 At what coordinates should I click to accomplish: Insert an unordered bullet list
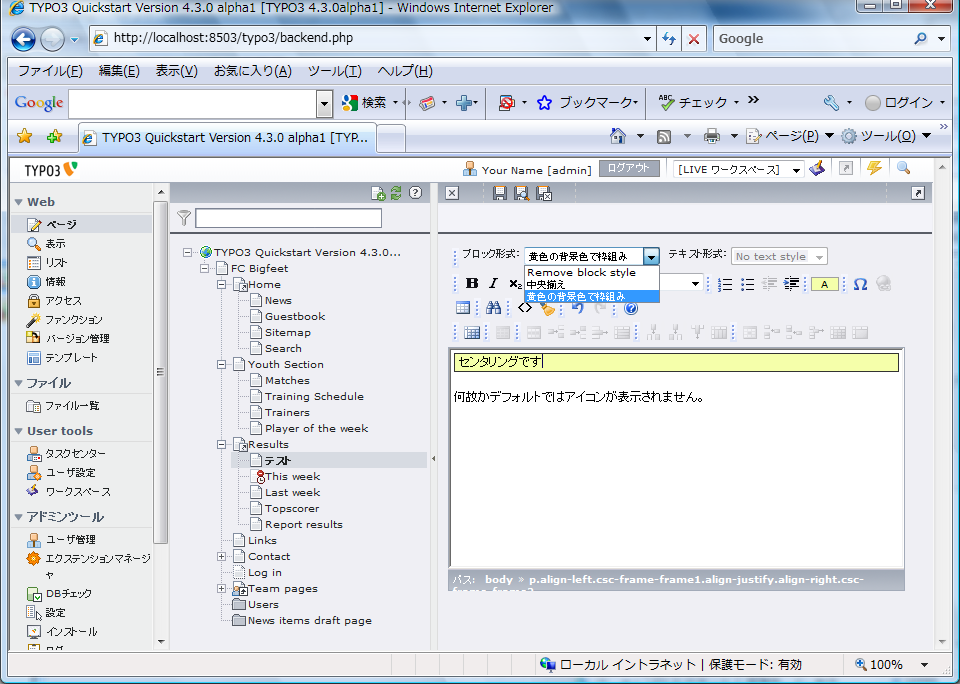pos(747,284)
